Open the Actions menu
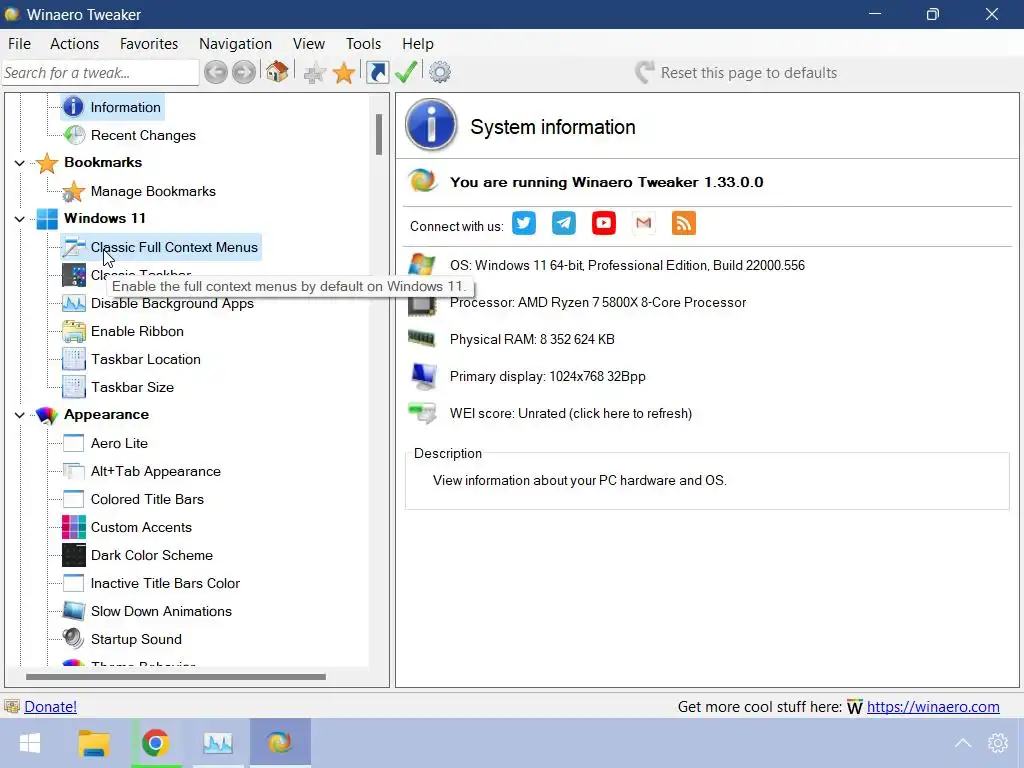This screenshot has width=1024, height=768. [74, 44]
